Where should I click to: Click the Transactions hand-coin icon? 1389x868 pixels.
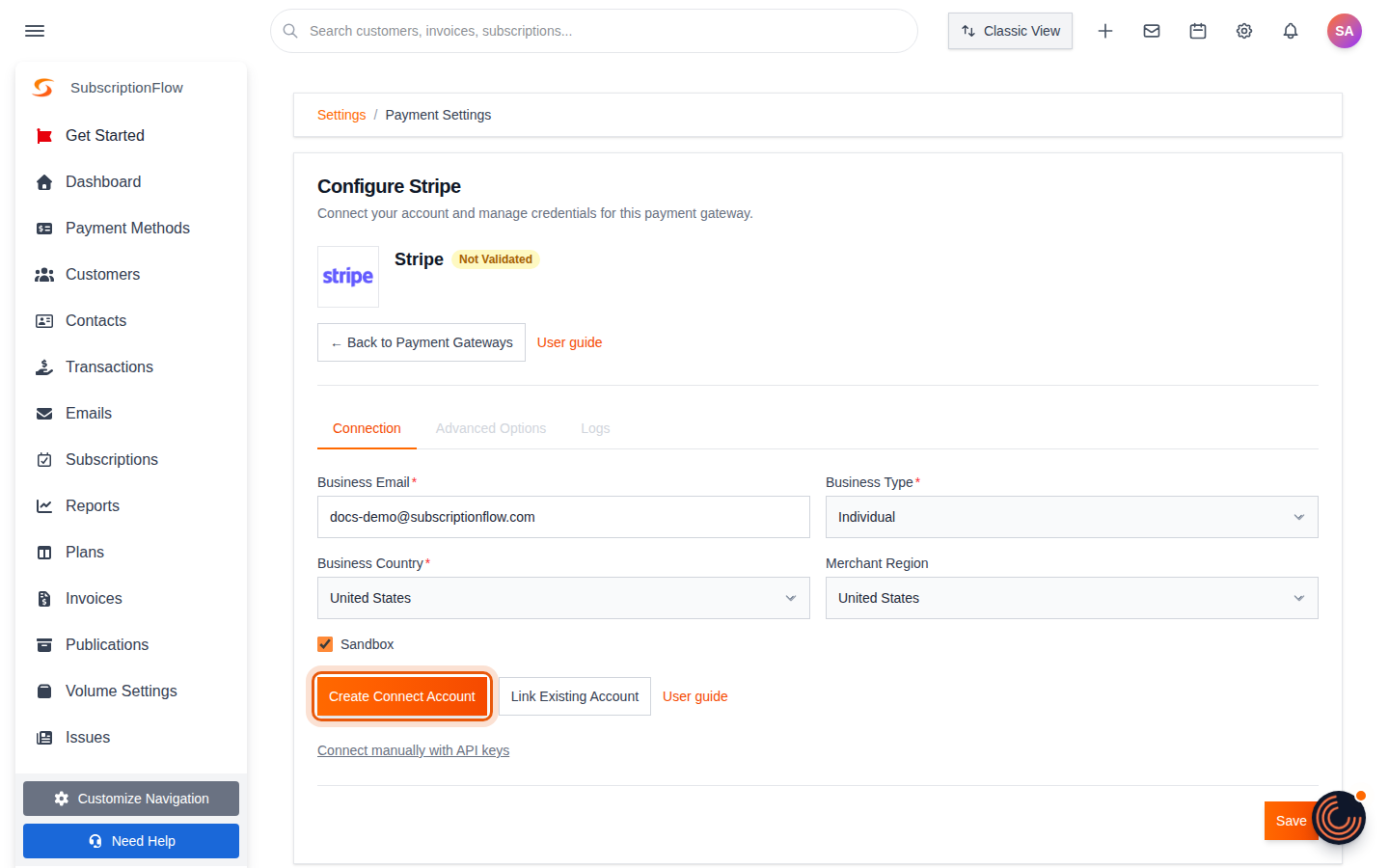click(44, 367)
